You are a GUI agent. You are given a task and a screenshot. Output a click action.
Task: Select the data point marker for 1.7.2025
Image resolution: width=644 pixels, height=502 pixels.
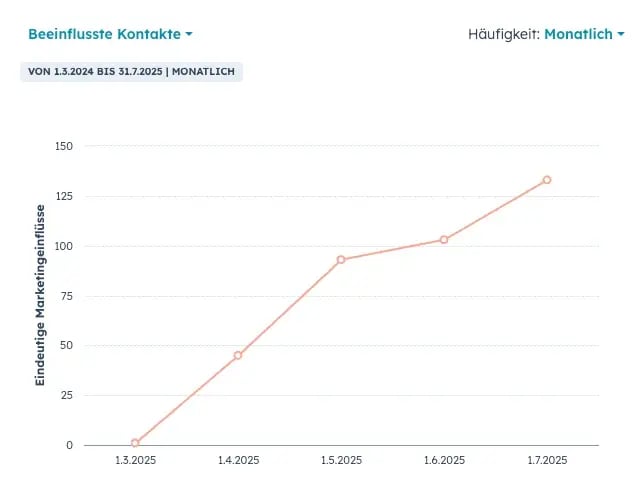[547, 180]
